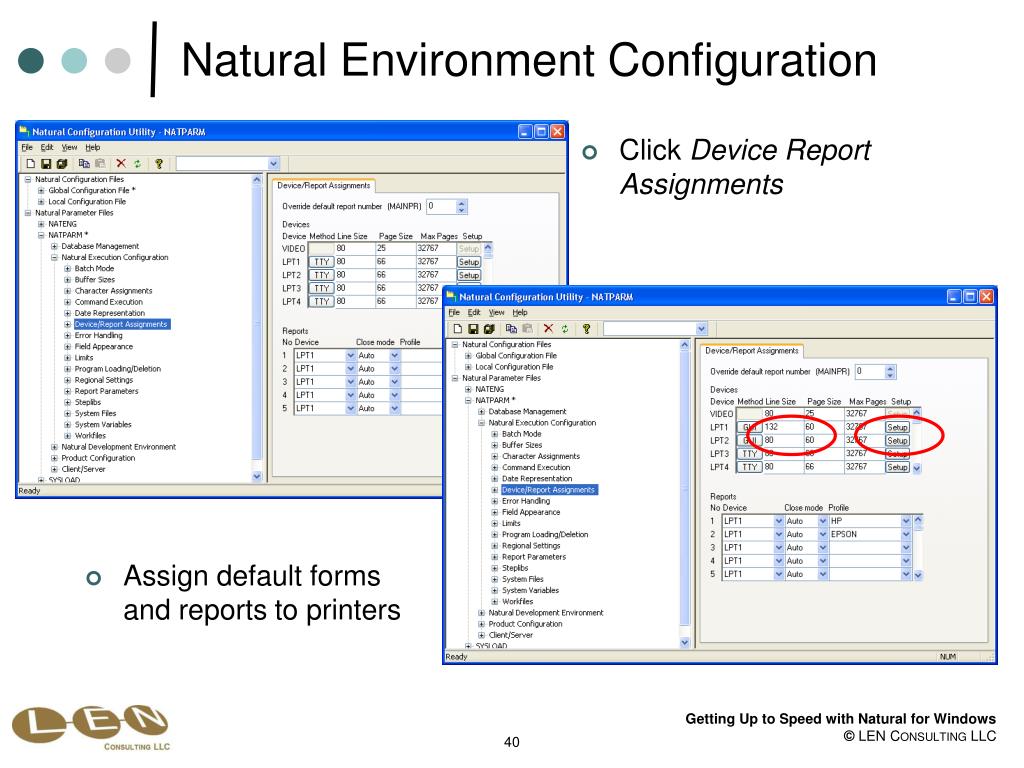Click the red X Delete icon in rear window
Viewport: 1024px width, 768px height.
(121, 163)
